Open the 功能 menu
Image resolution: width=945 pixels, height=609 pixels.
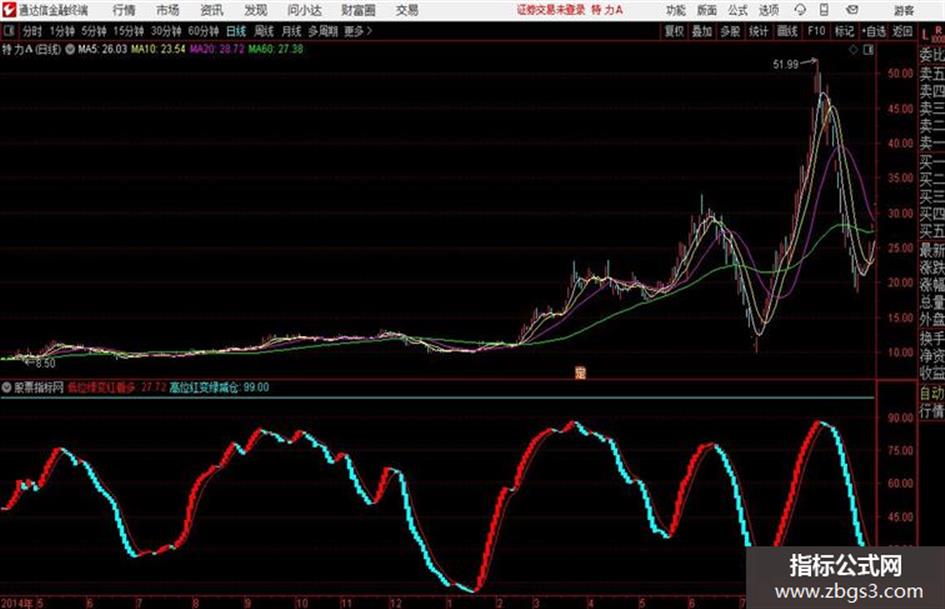(676, 10)
